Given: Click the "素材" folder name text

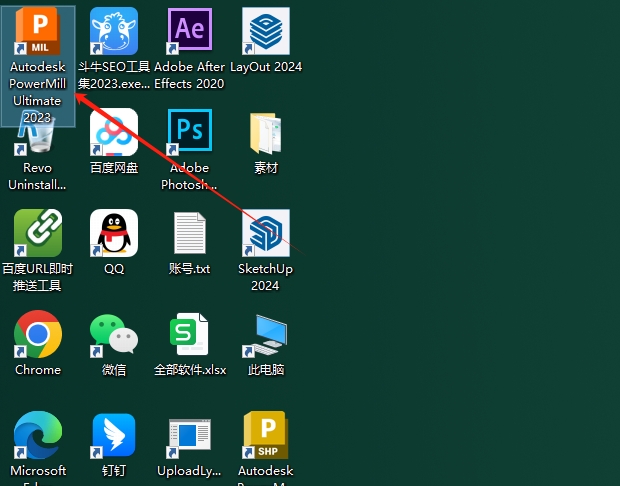Looking at the screenshot, I should pyautogui.click(x=266, y=168).
